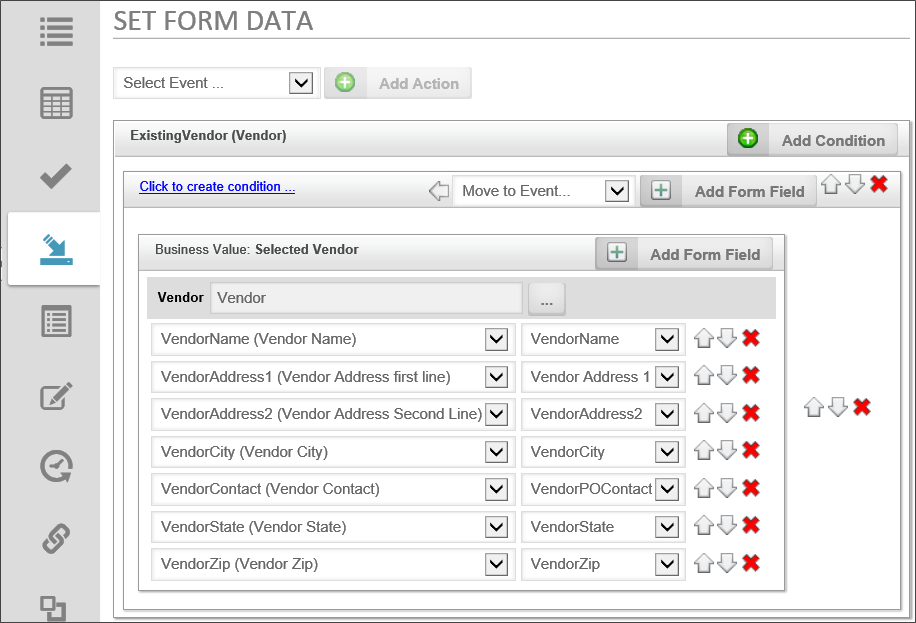Click the Vendor text input field

[366, 298]
